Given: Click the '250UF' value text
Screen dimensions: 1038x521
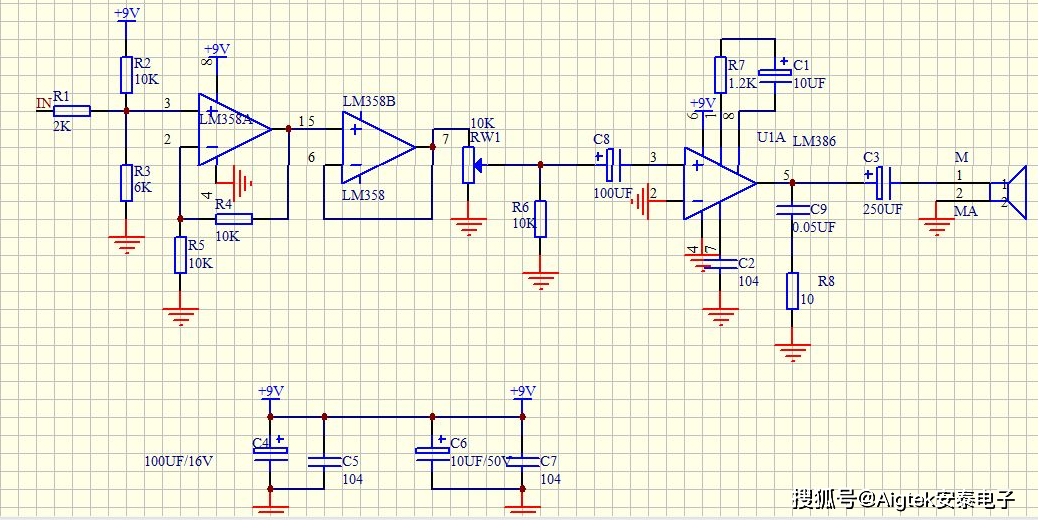Looking at the screenshot, I should point(882,209).
